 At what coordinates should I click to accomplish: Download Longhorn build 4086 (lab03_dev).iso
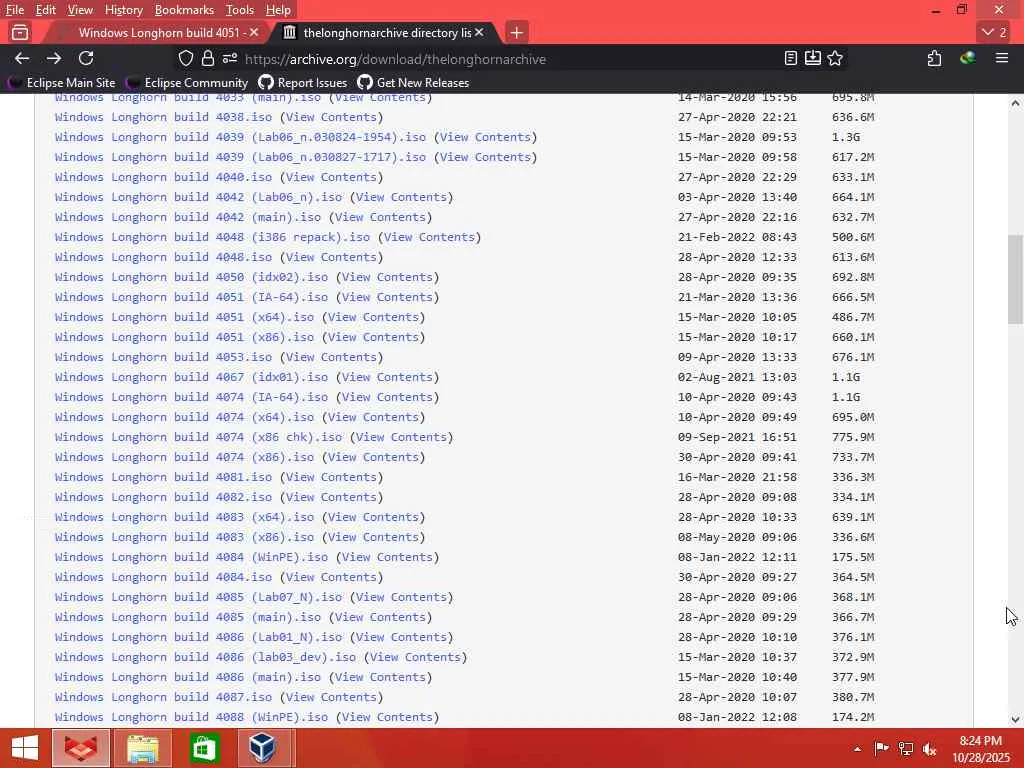coord(205,657)
